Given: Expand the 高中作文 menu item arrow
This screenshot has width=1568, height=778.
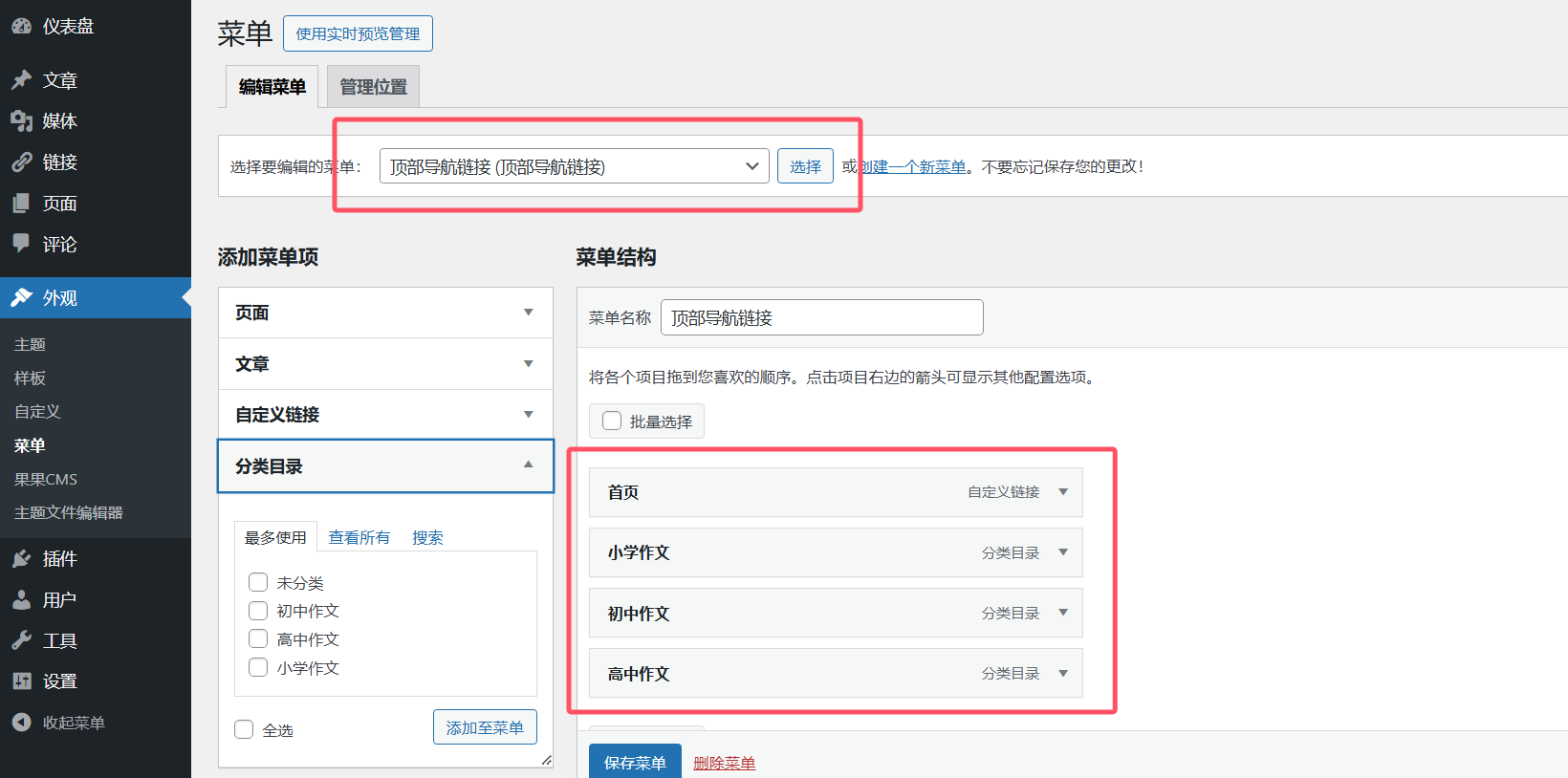Looking at the screenshot, I should [x=1063, y=674].
